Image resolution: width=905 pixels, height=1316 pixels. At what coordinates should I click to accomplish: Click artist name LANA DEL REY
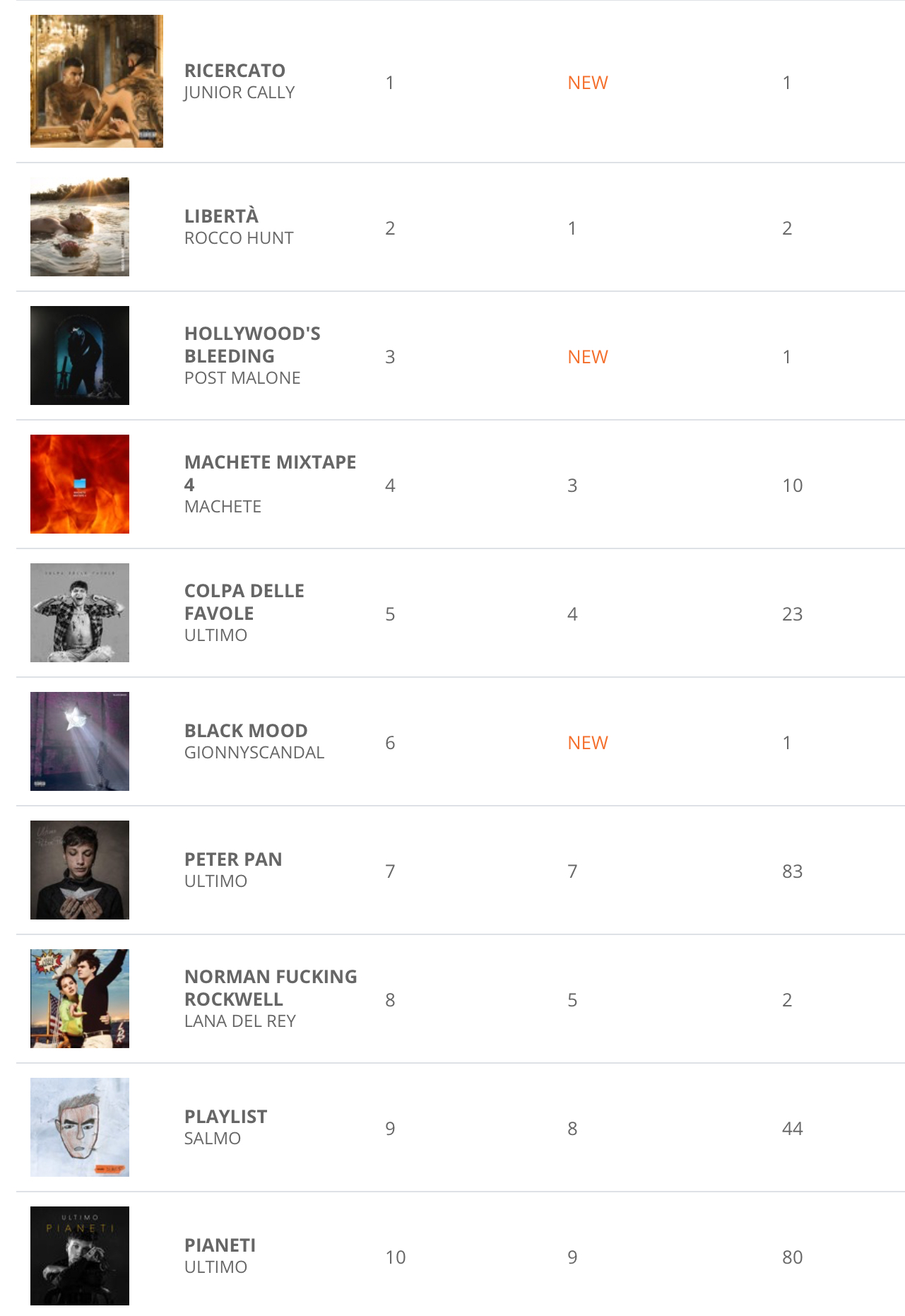240,1021
